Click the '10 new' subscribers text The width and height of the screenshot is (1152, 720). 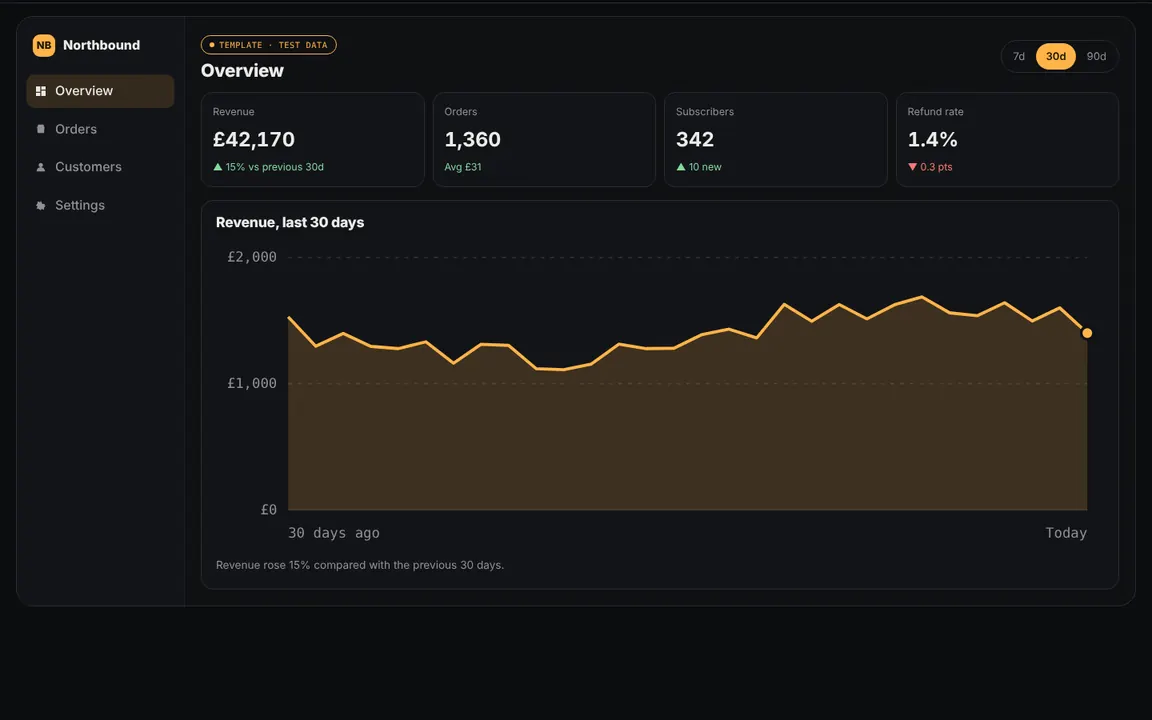coord(705,167)
